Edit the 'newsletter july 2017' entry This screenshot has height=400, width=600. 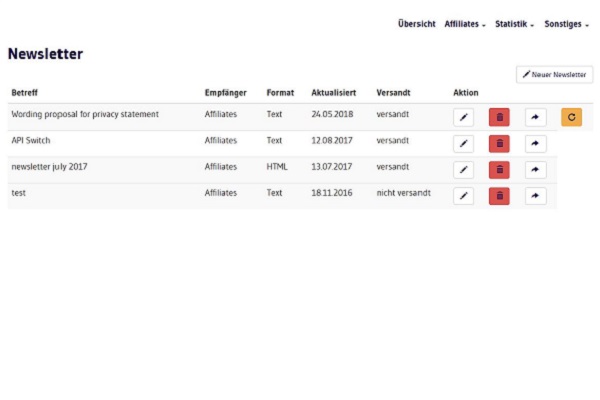point(463,170)
